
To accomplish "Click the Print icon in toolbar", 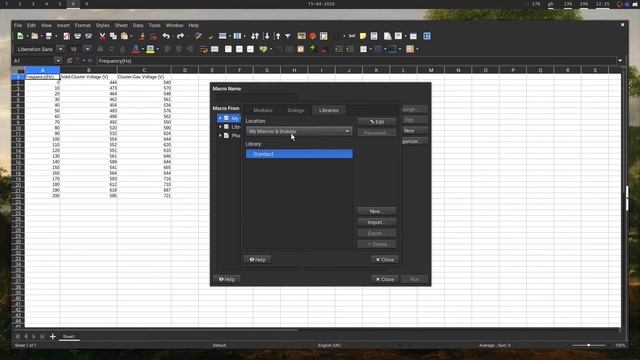I will (x=78, y=36).
